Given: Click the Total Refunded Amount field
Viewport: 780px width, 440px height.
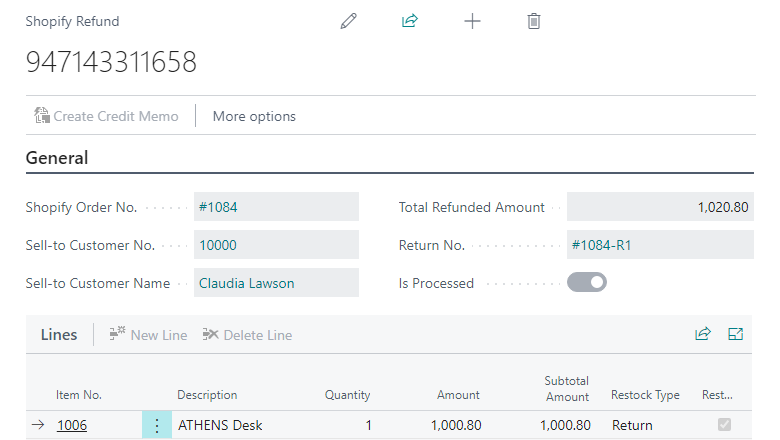Looking at the screenshot, I should click(660, 206).
